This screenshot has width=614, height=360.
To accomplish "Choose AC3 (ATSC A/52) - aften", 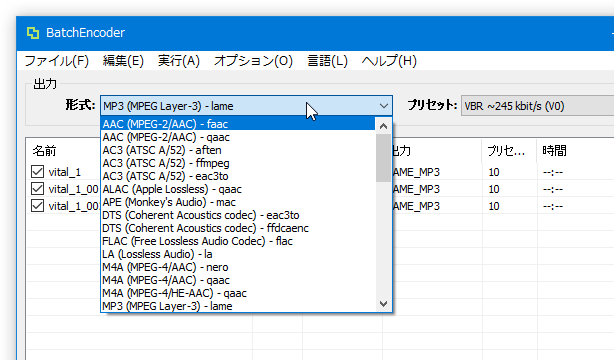I will [238, 150].
